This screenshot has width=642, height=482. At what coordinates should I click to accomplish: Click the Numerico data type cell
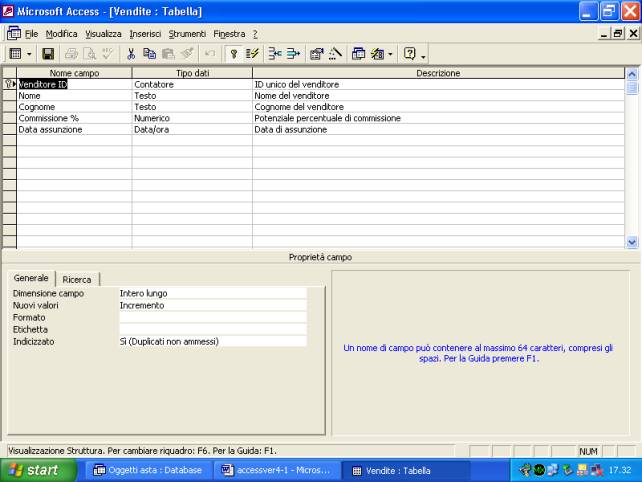pyautogui.click(x=192, y=118)
